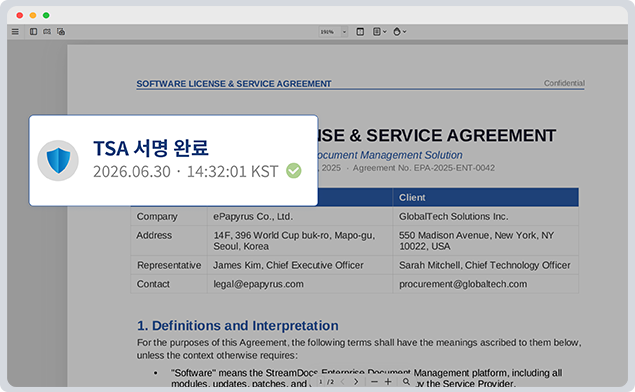Go to previous page with left chevron
This screenshot has height=392, width=635.
[343, 381]
